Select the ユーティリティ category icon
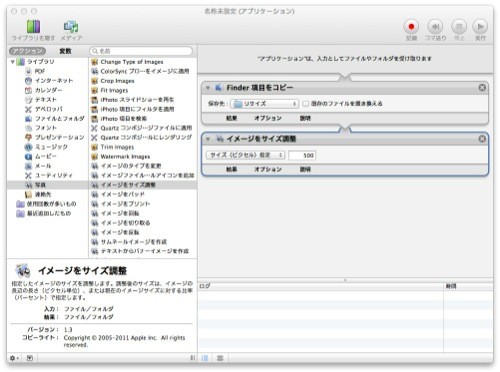The height and width of the screenshot is (372, 500). (29, 175)
